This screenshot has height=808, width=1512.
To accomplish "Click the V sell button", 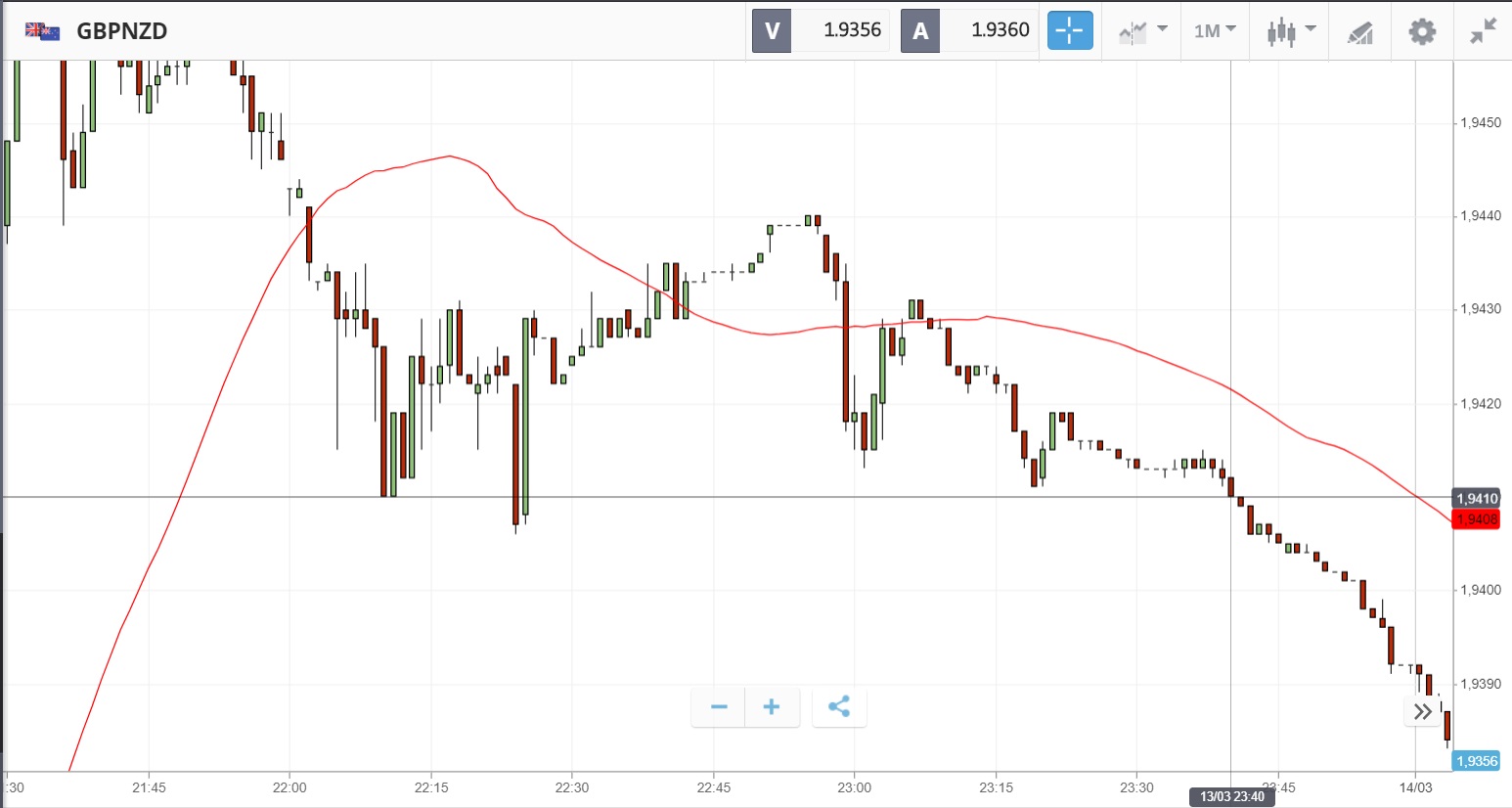I will (x=772, y=30).
